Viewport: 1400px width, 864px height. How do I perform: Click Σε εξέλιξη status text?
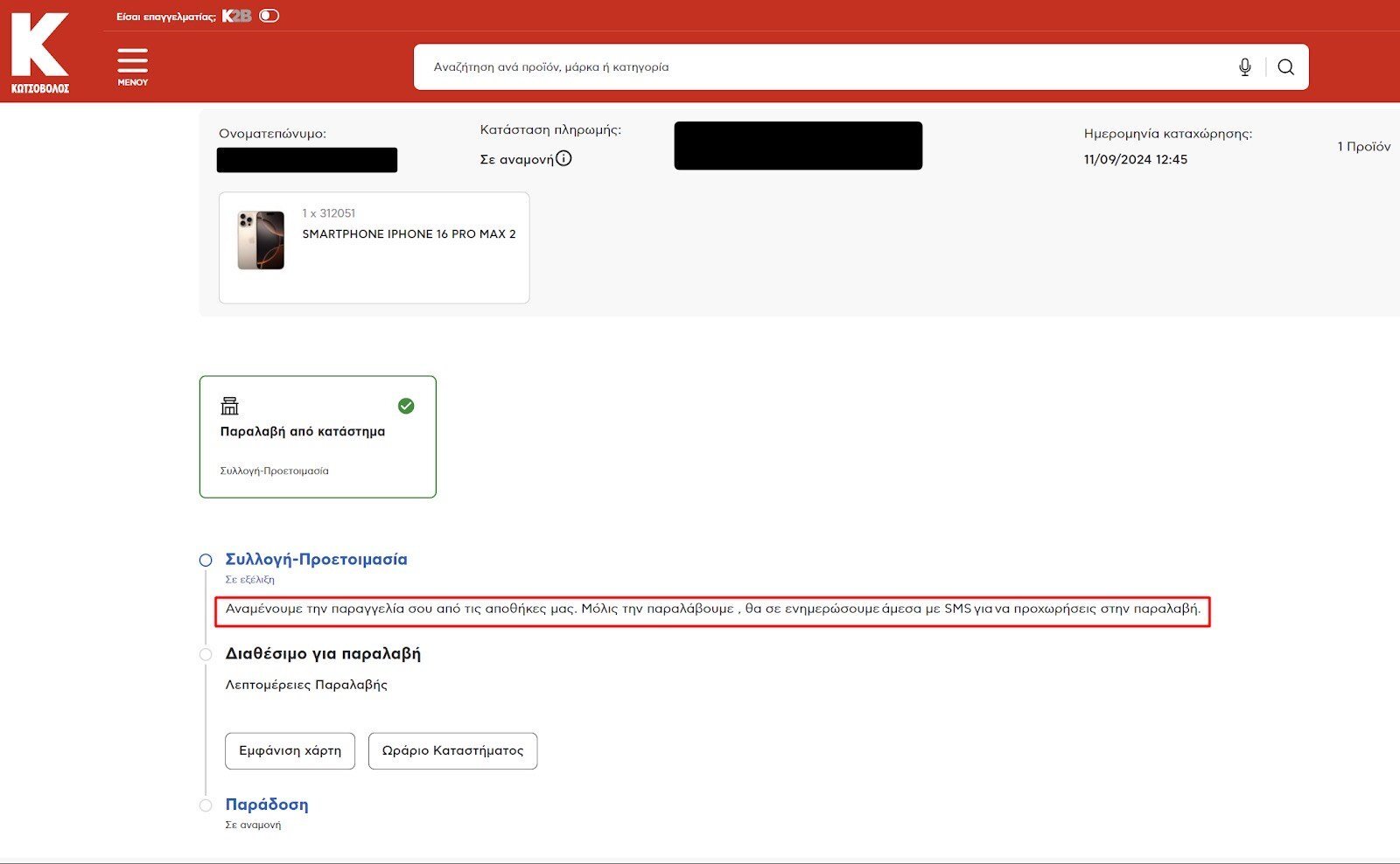[249, 580]
